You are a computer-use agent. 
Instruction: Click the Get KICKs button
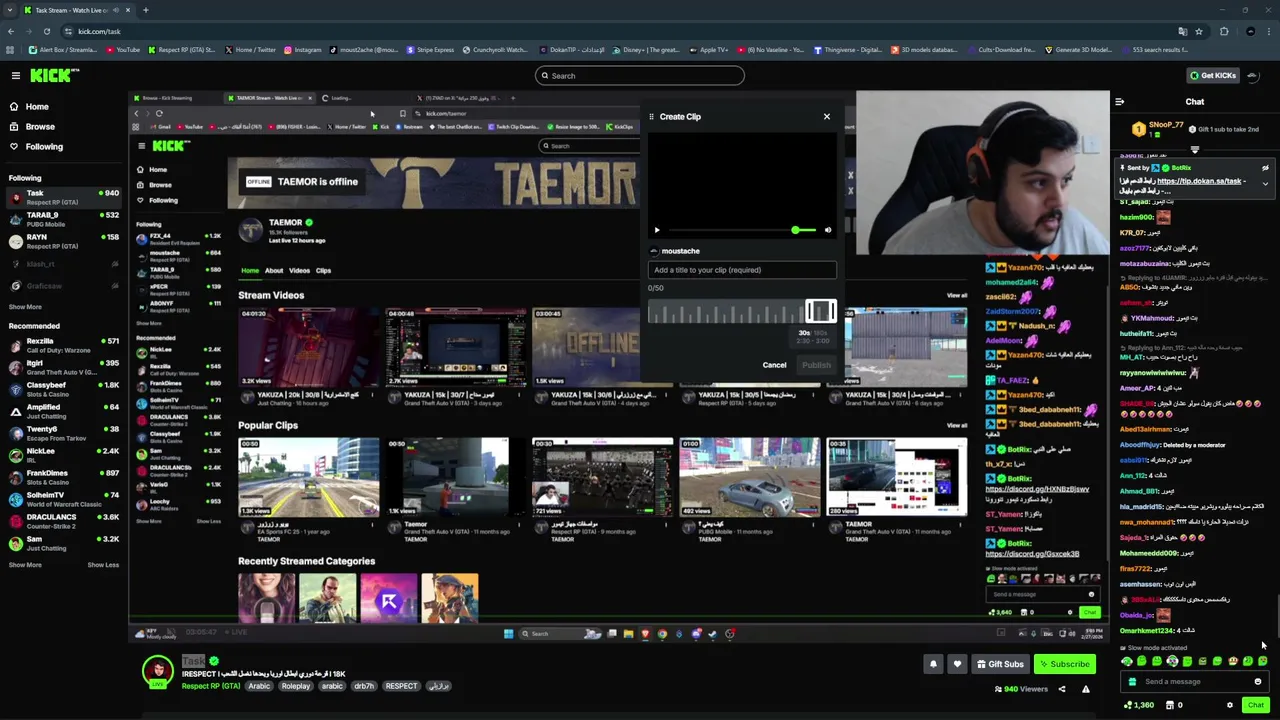[1213, 75]
